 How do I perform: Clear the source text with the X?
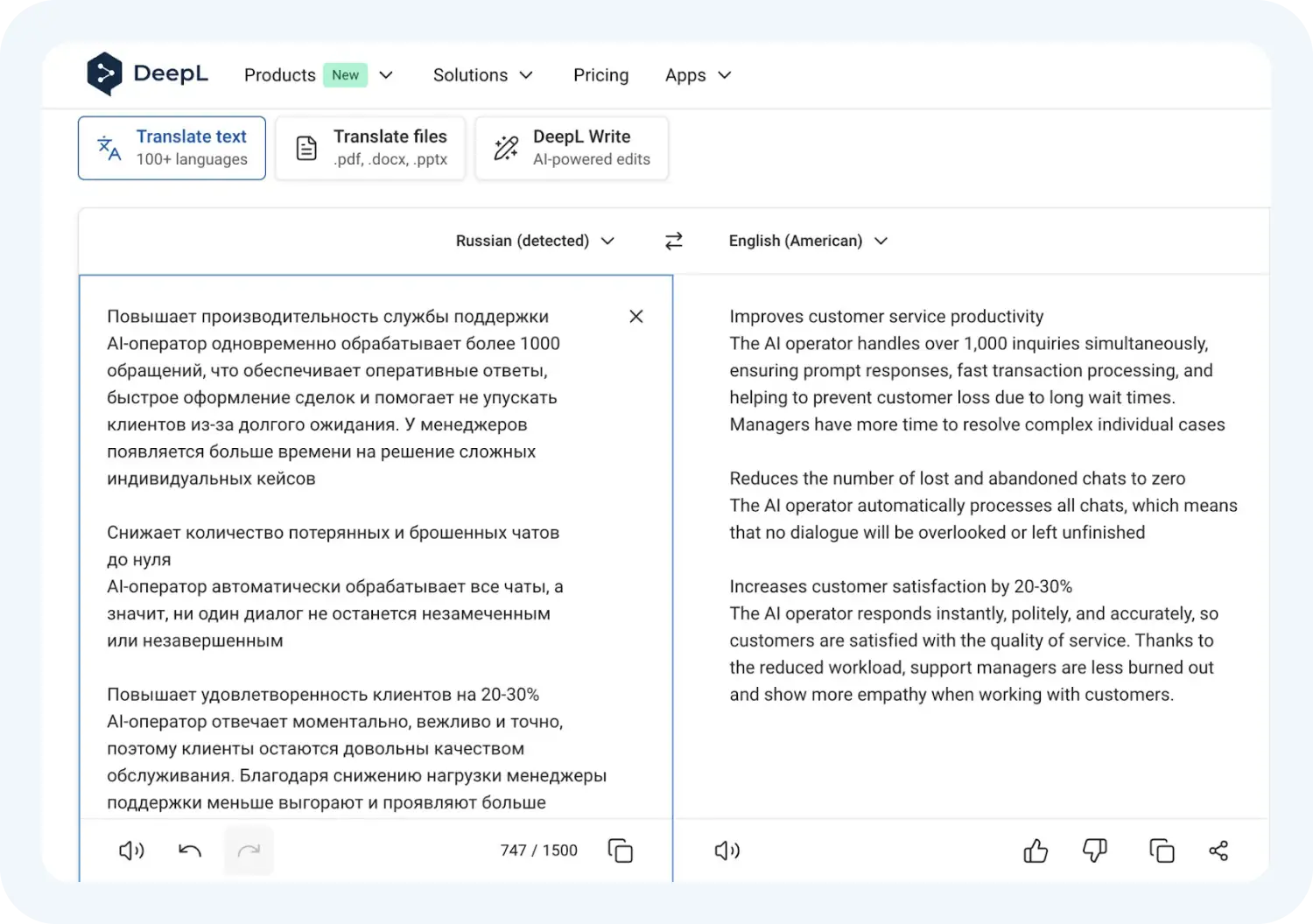[635, 316]
